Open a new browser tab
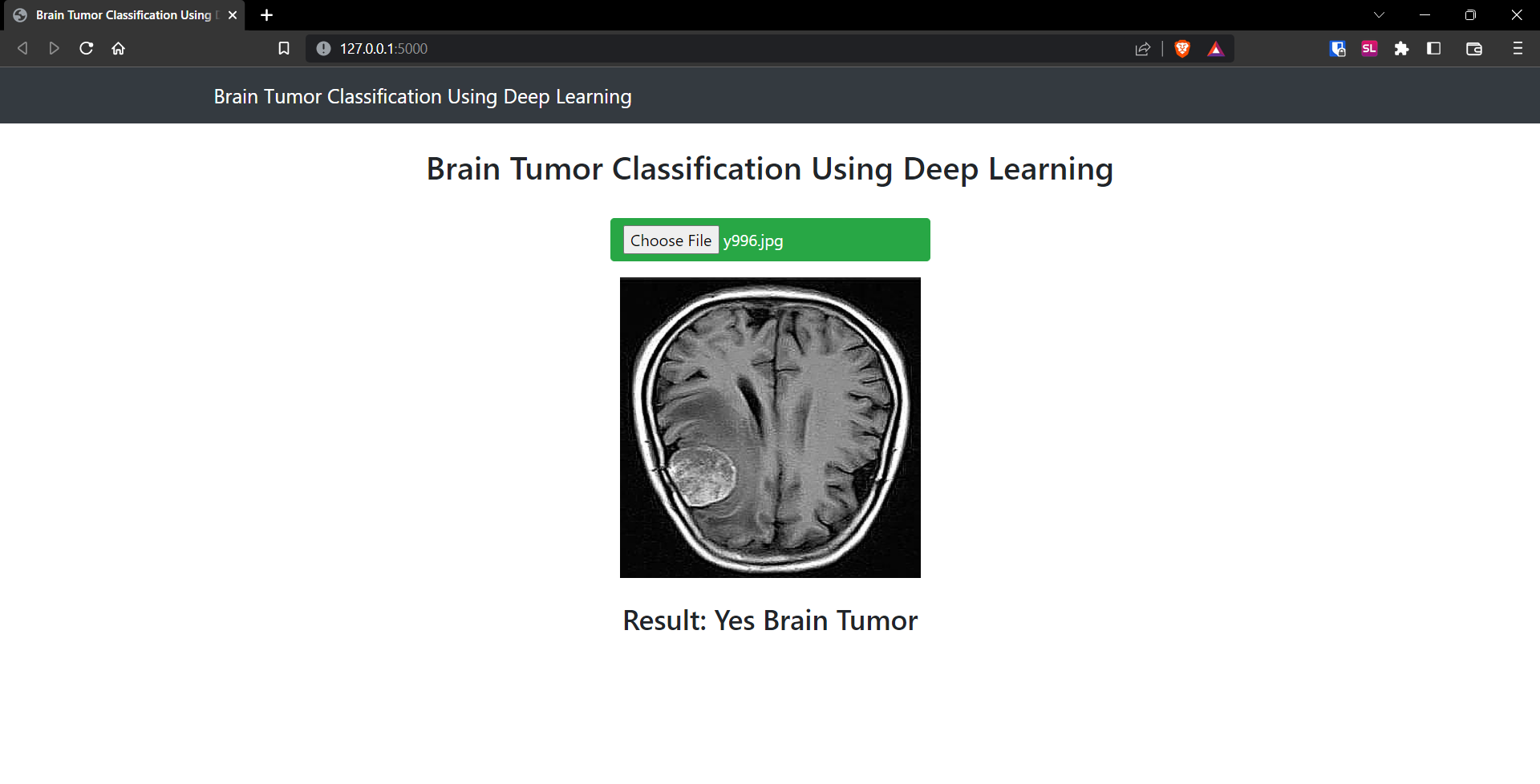Viewport: 1540px width, 784px height. point(266,14)
